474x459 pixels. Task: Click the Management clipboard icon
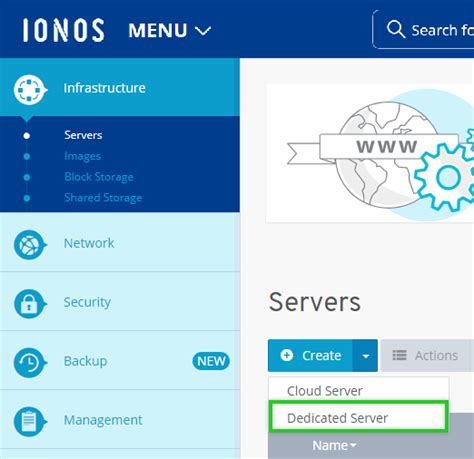tap(30, 422)
